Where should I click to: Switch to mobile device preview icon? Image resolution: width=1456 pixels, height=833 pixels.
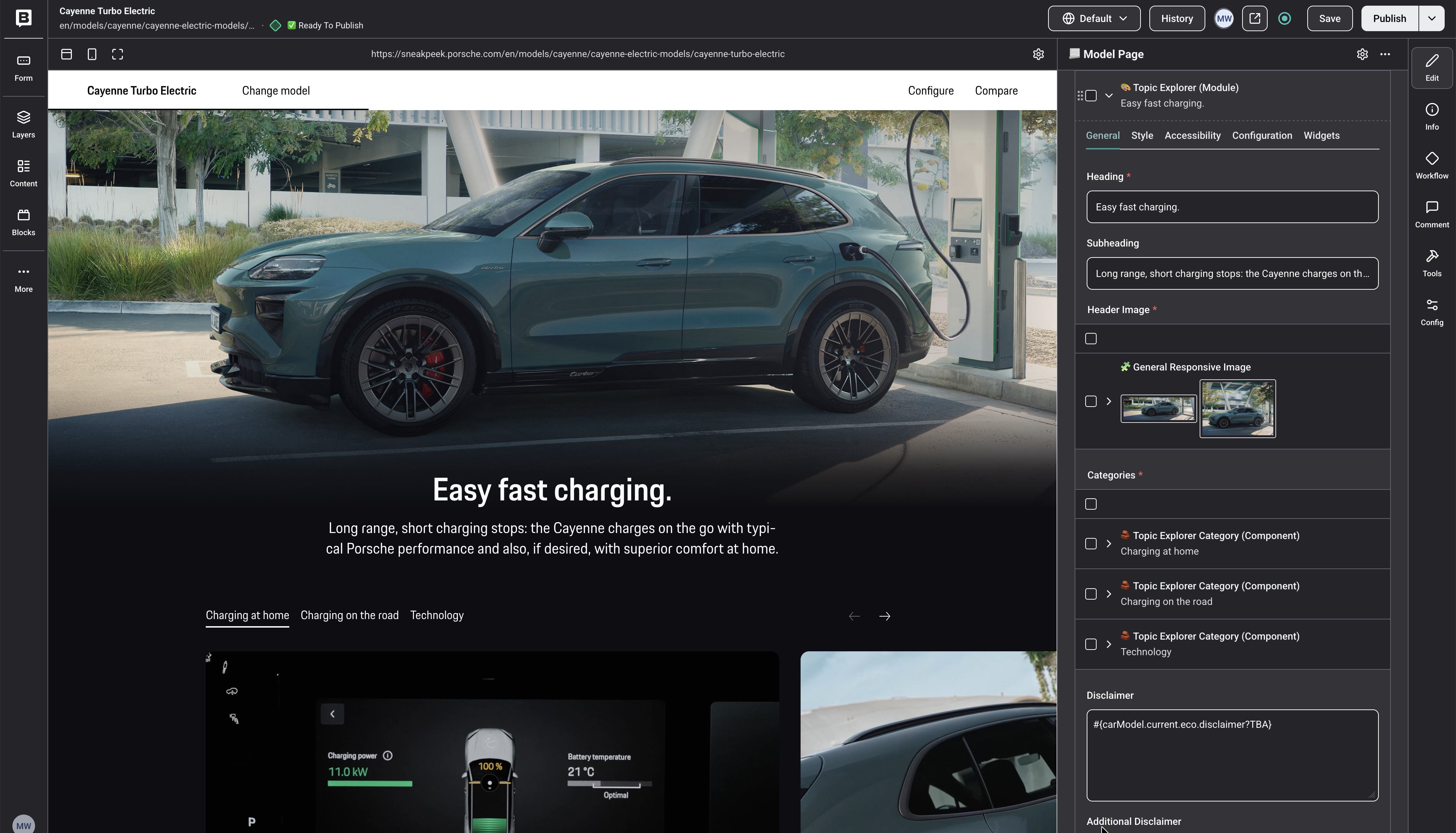(x=91, y=54)
